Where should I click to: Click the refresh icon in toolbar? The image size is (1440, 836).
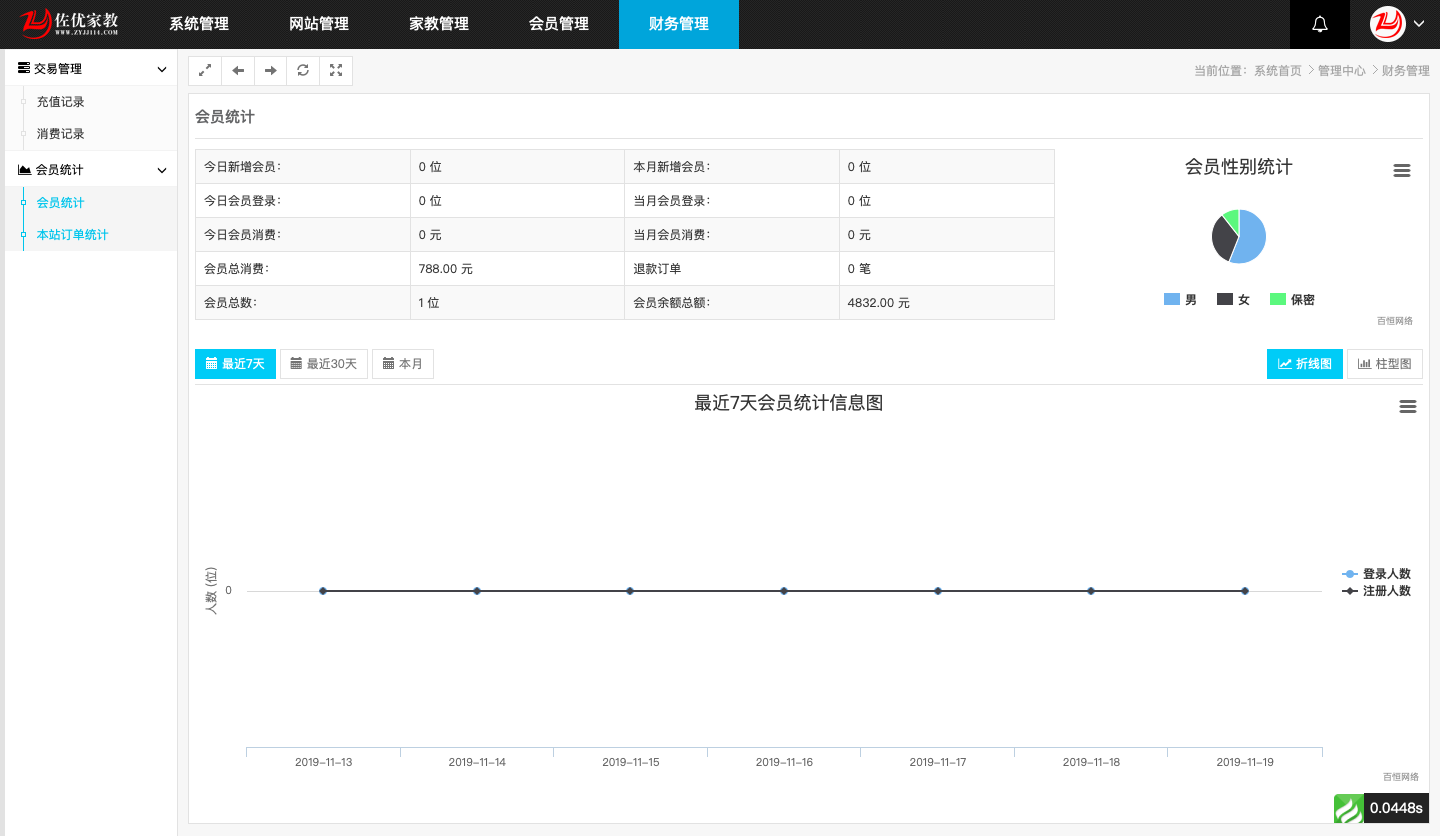(303, 71)
